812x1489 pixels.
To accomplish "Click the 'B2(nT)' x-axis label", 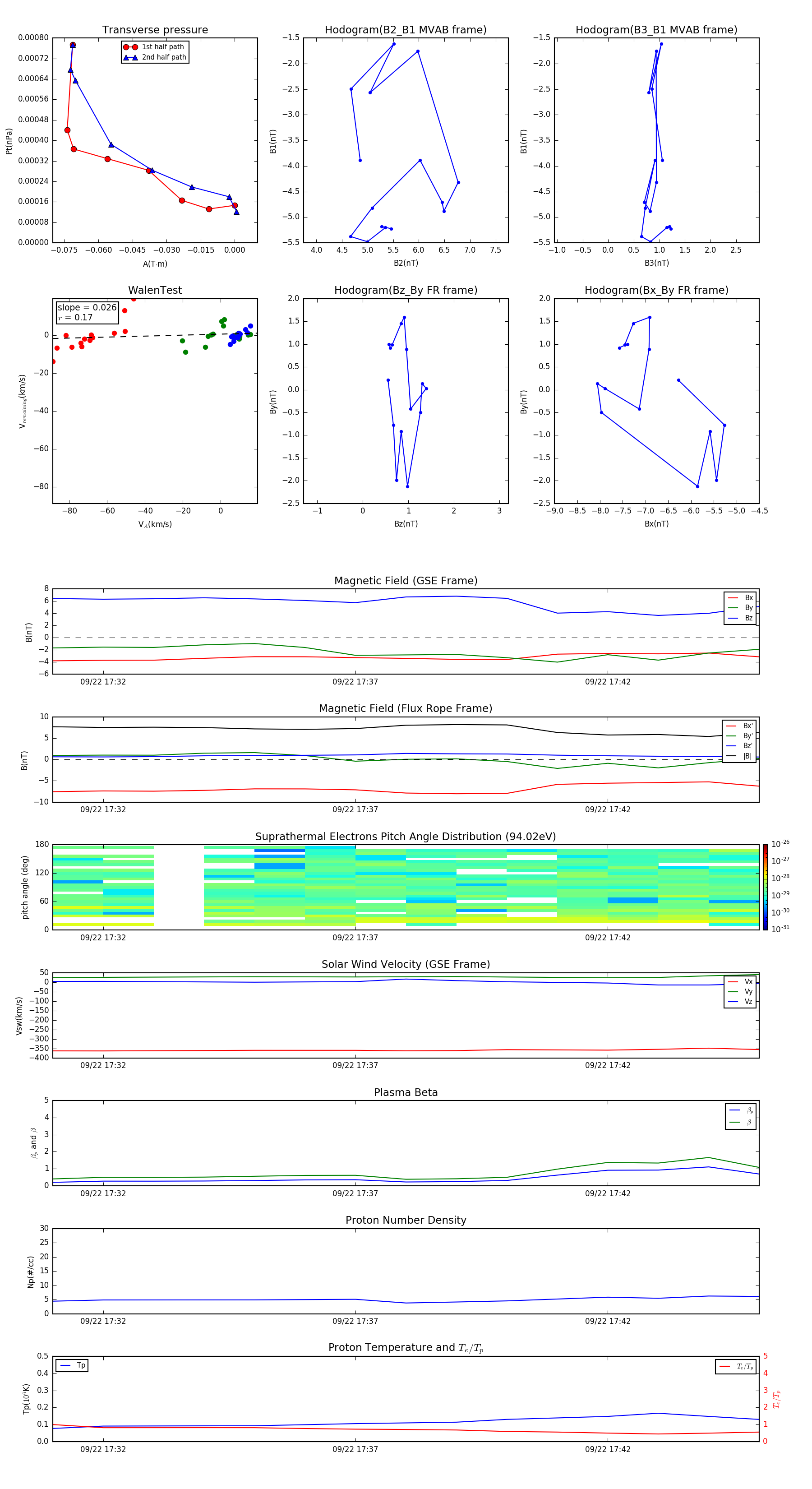I will [x=406, y=263].
